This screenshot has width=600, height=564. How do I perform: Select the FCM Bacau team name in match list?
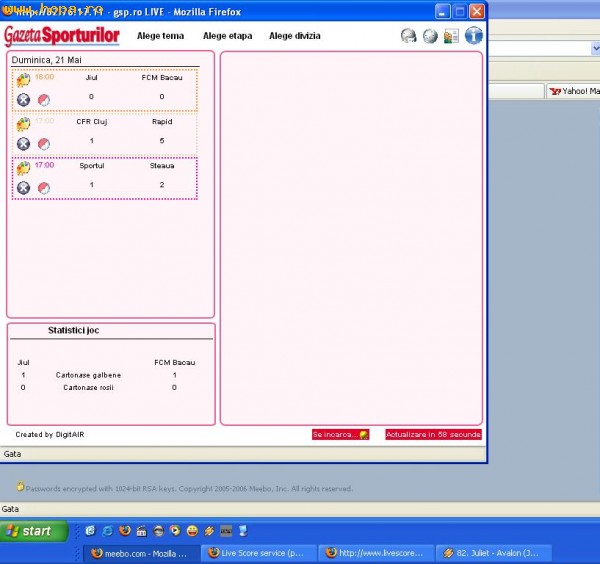(x=162, y=78)
